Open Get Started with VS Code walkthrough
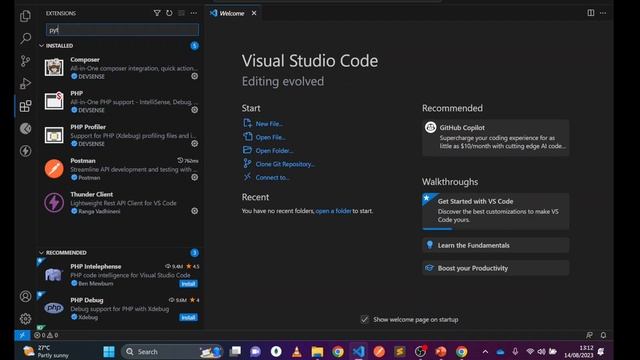The height and width of the screenshot is (360, 640). pyautogui.click(x=496, y=211)
